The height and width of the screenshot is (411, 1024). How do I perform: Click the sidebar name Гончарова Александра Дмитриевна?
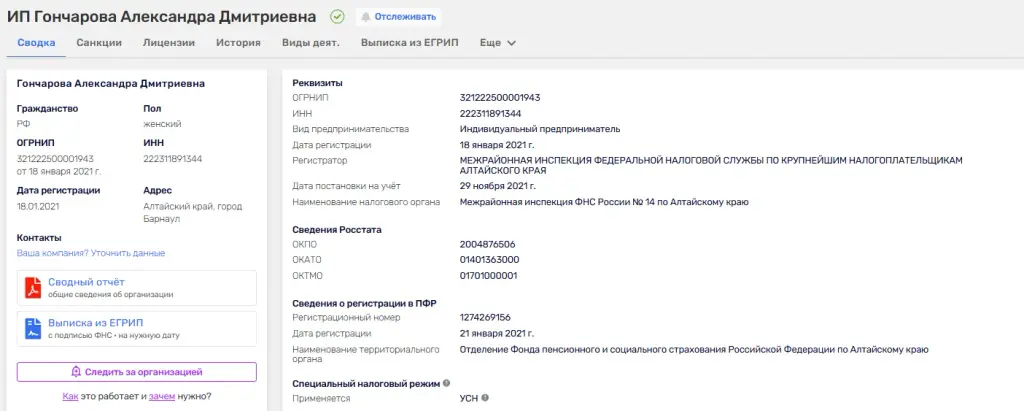[x=110, y=84]
